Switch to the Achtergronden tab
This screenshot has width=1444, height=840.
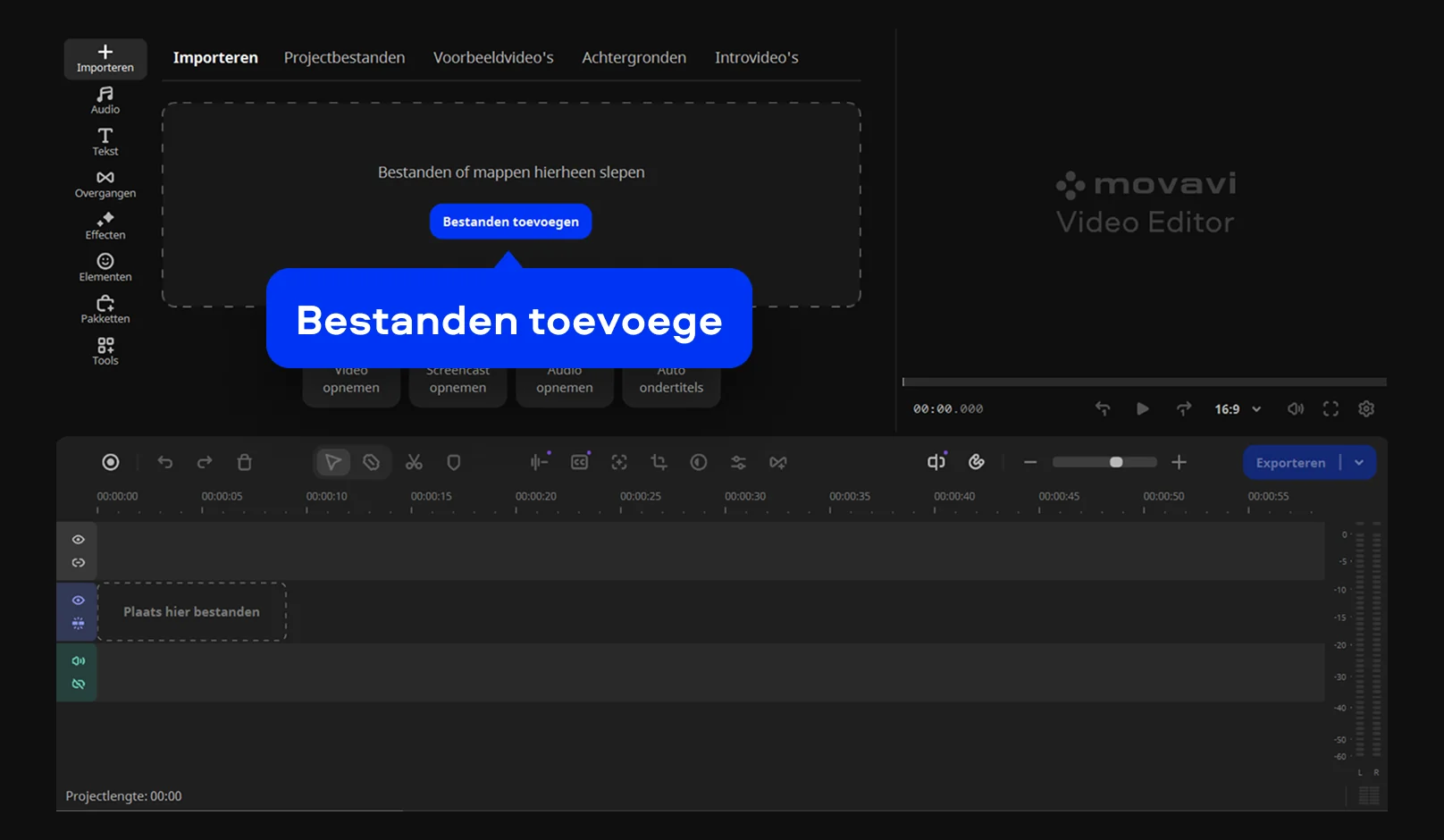click(634, 57)
